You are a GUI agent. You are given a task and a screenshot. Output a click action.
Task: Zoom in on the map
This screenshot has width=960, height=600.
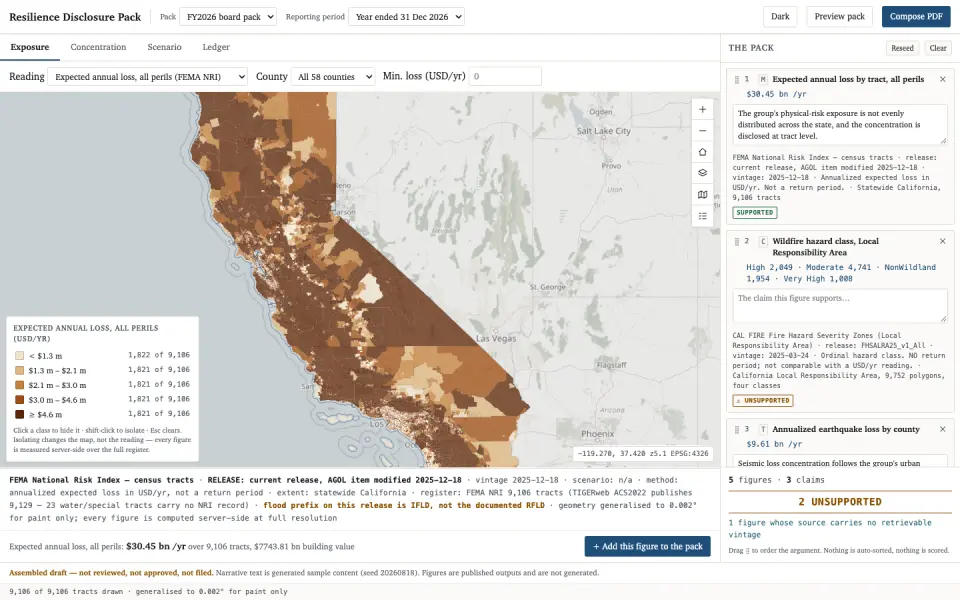(702, 110)
